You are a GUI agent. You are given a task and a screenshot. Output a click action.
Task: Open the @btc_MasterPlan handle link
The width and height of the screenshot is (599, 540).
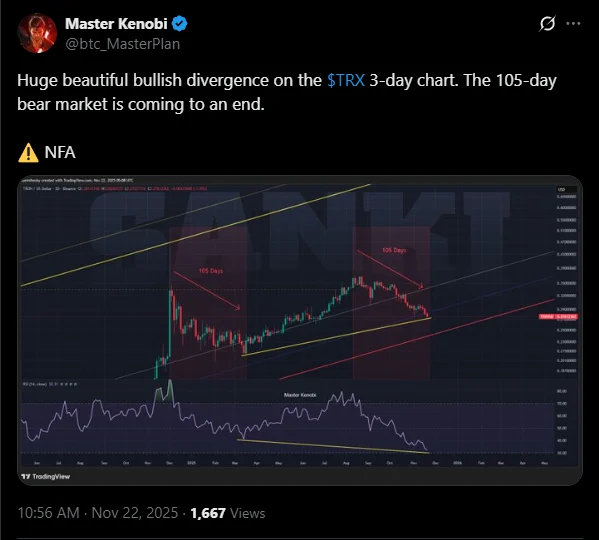122,44
